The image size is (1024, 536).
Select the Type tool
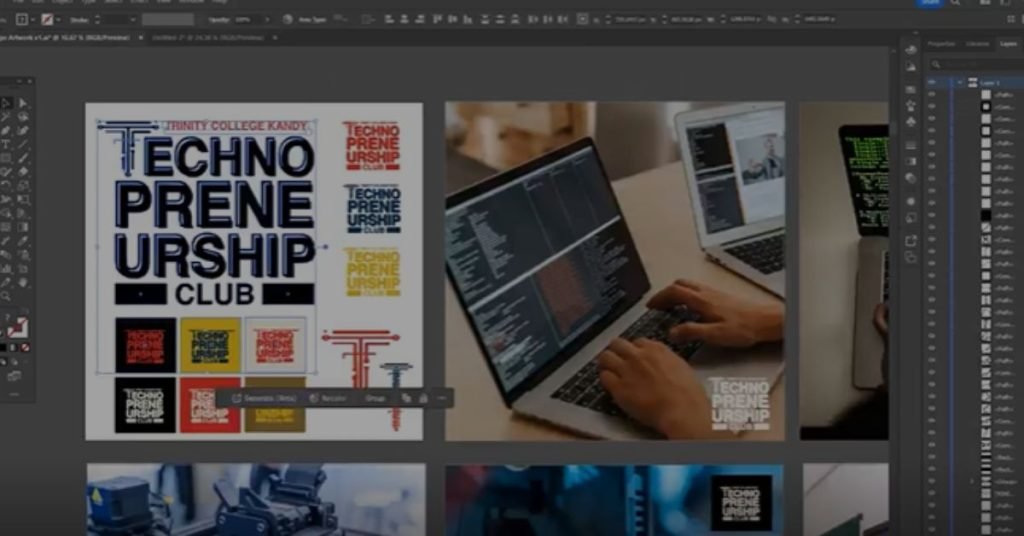coord(6,145)
